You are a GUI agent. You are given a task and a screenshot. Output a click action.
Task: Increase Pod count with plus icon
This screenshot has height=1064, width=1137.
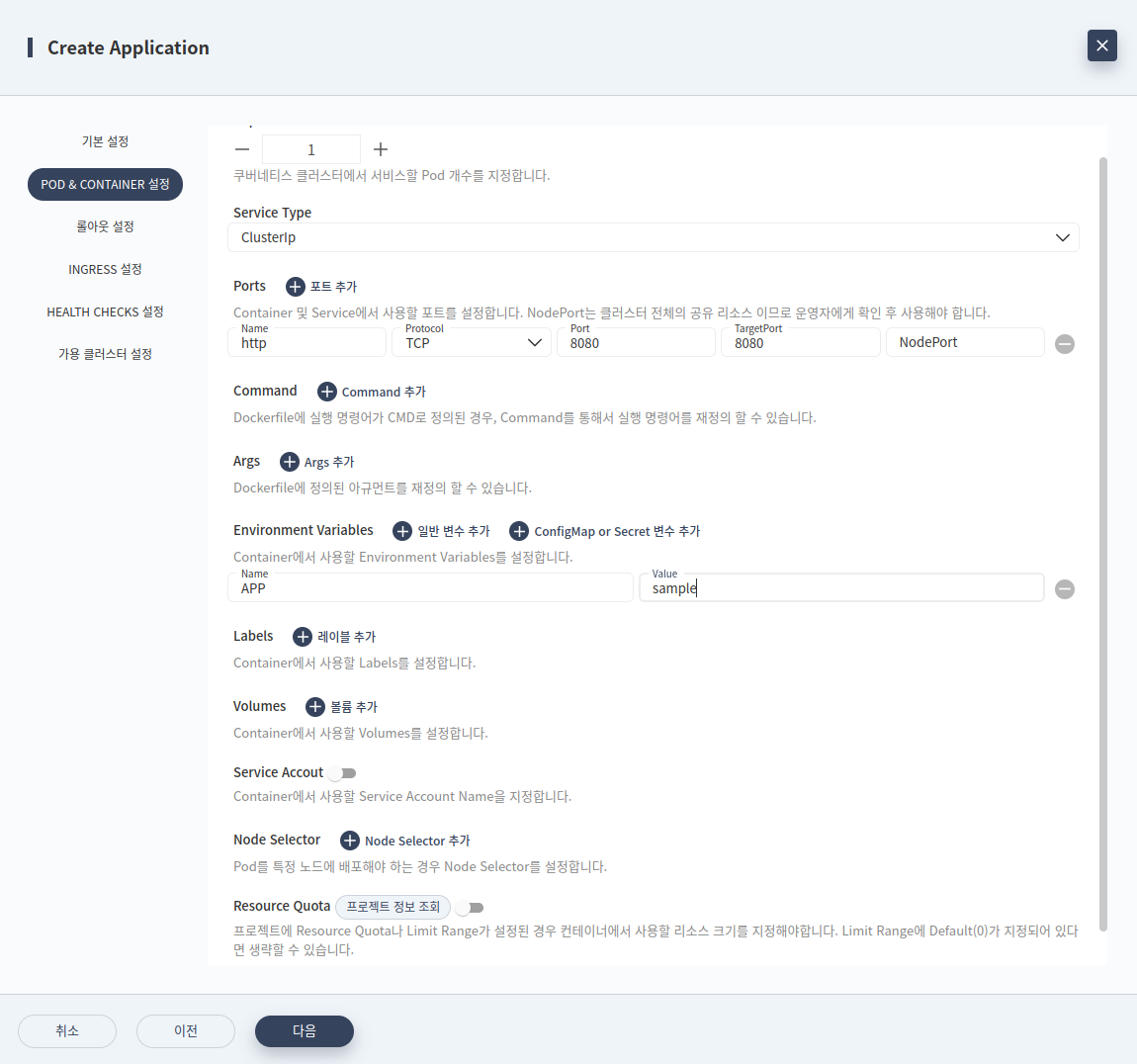click(381, 149)
